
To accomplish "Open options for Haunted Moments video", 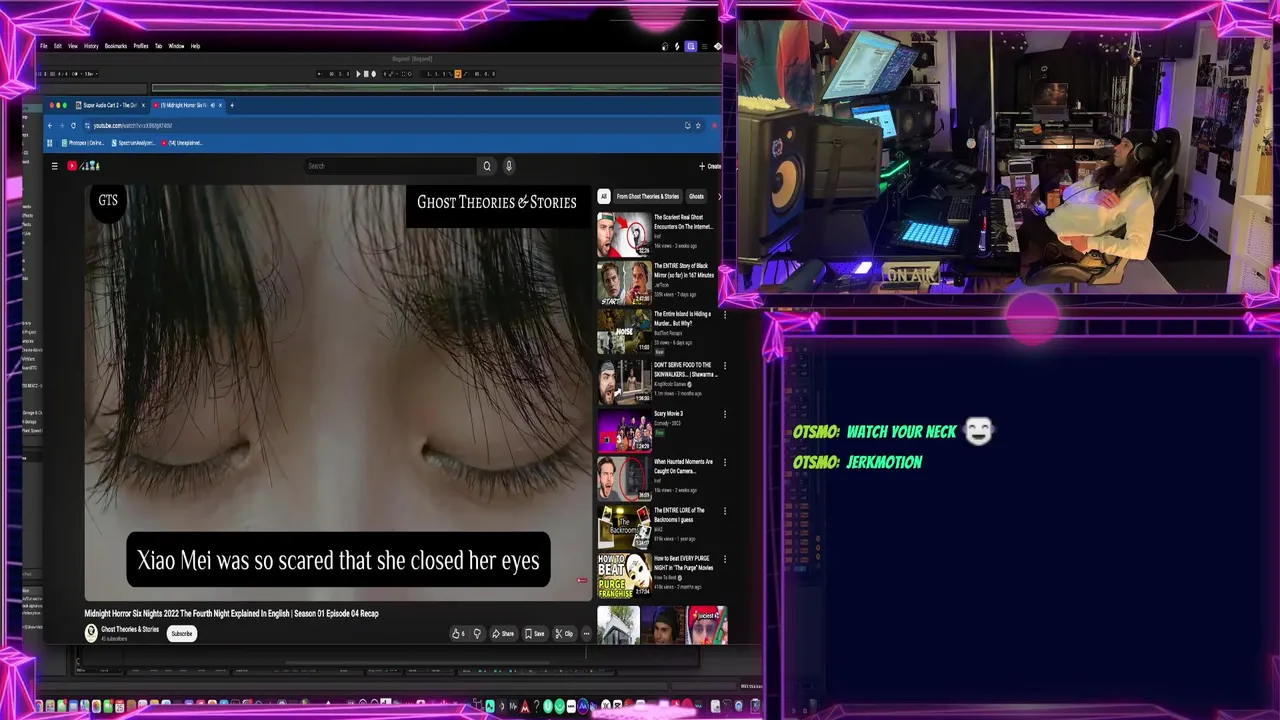I will click(725, 463).
